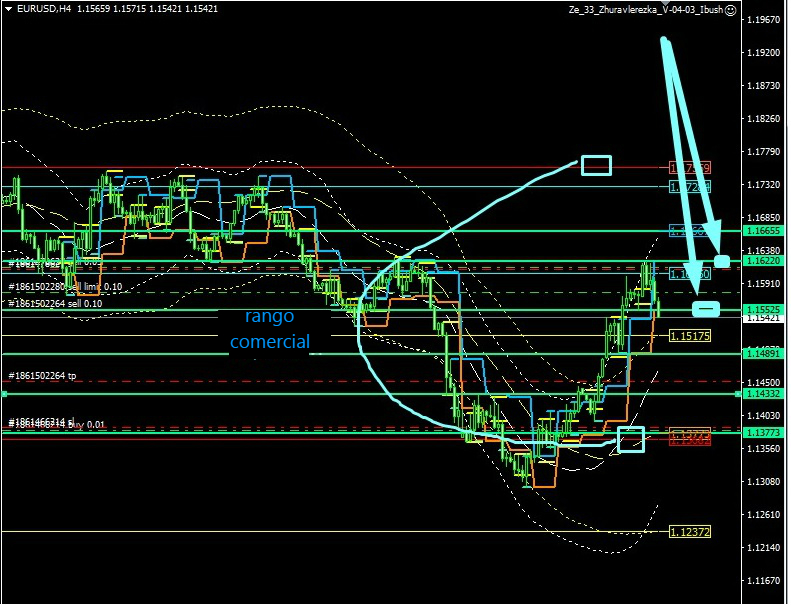Click the Ze_33_Zhuravlerezka expert advisor name
This screenshot has height=605, width=791.
[x=646, y=10]
